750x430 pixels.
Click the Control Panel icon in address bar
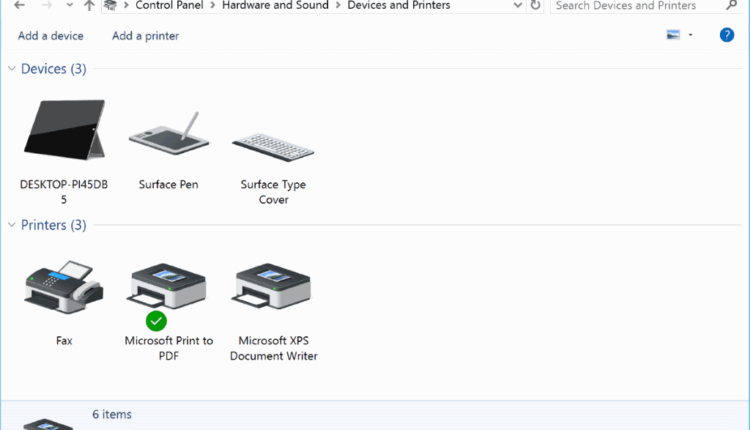pos(110,5)
